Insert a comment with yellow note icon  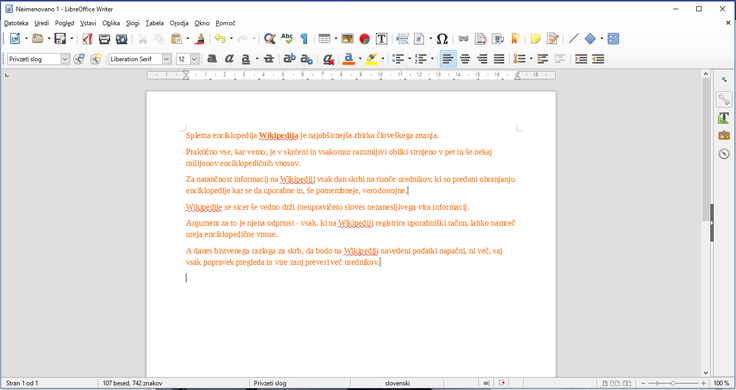click(x=536, y=38)
